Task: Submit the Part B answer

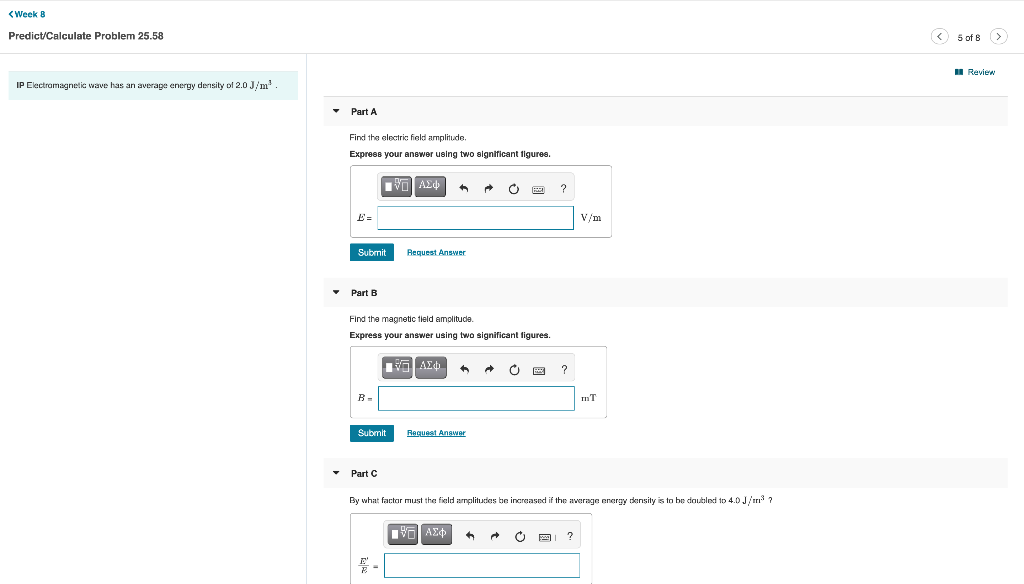Action: pyautogui.click(x=372, y=433)
